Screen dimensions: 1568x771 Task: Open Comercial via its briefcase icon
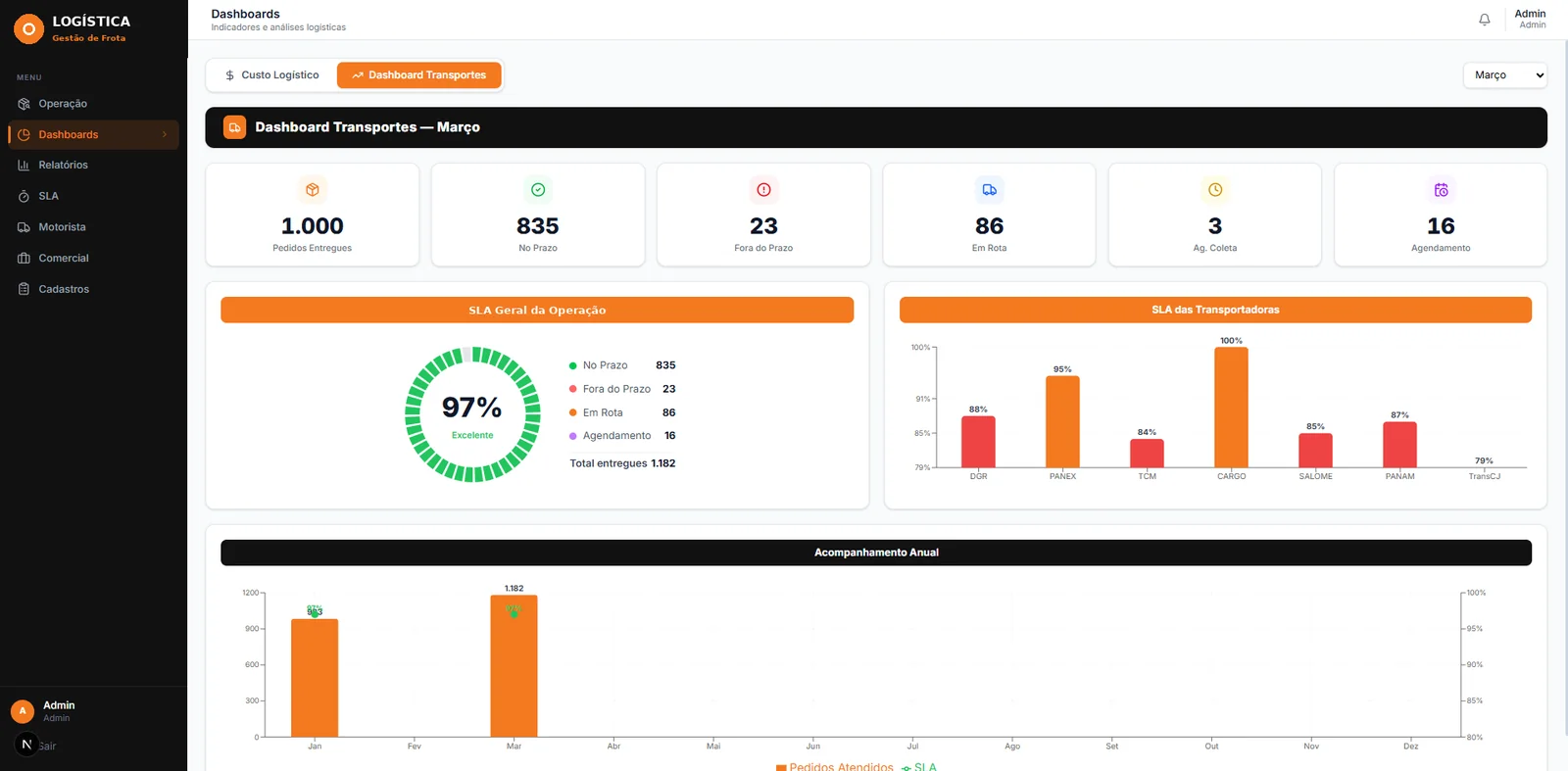tap(24, 259)
